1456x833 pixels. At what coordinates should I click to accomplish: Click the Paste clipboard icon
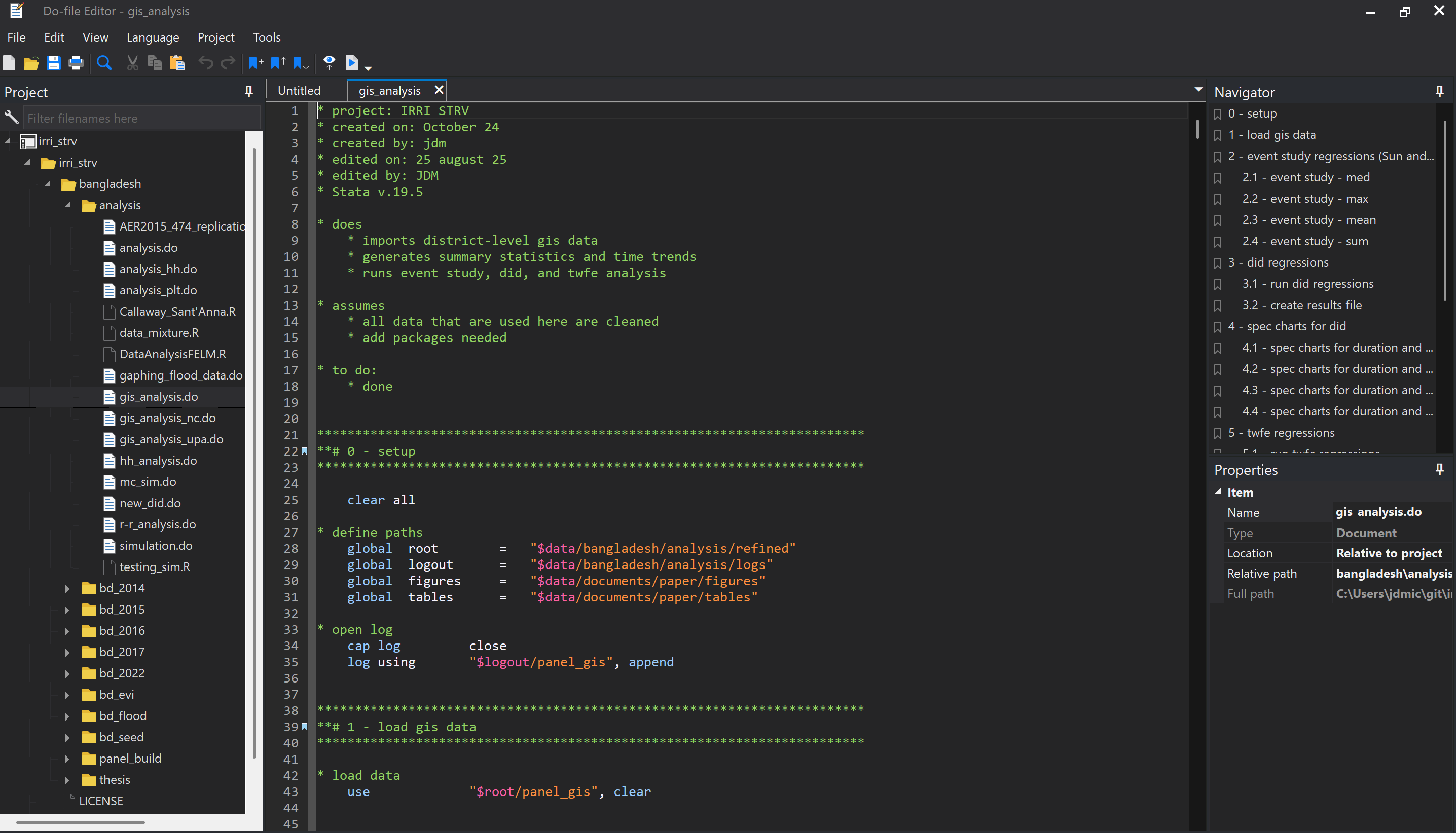pos(177,63)
